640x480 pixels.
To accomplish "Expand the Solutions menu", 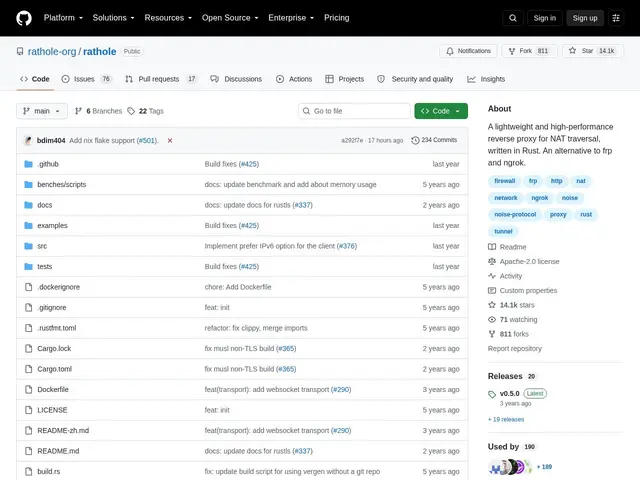I will click(113, 18).
